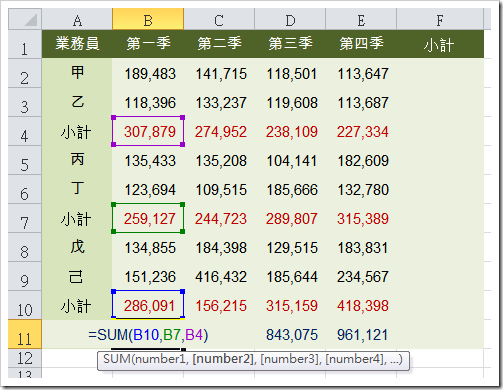
Task: Click cell with value 184,398
Action: 219,247
